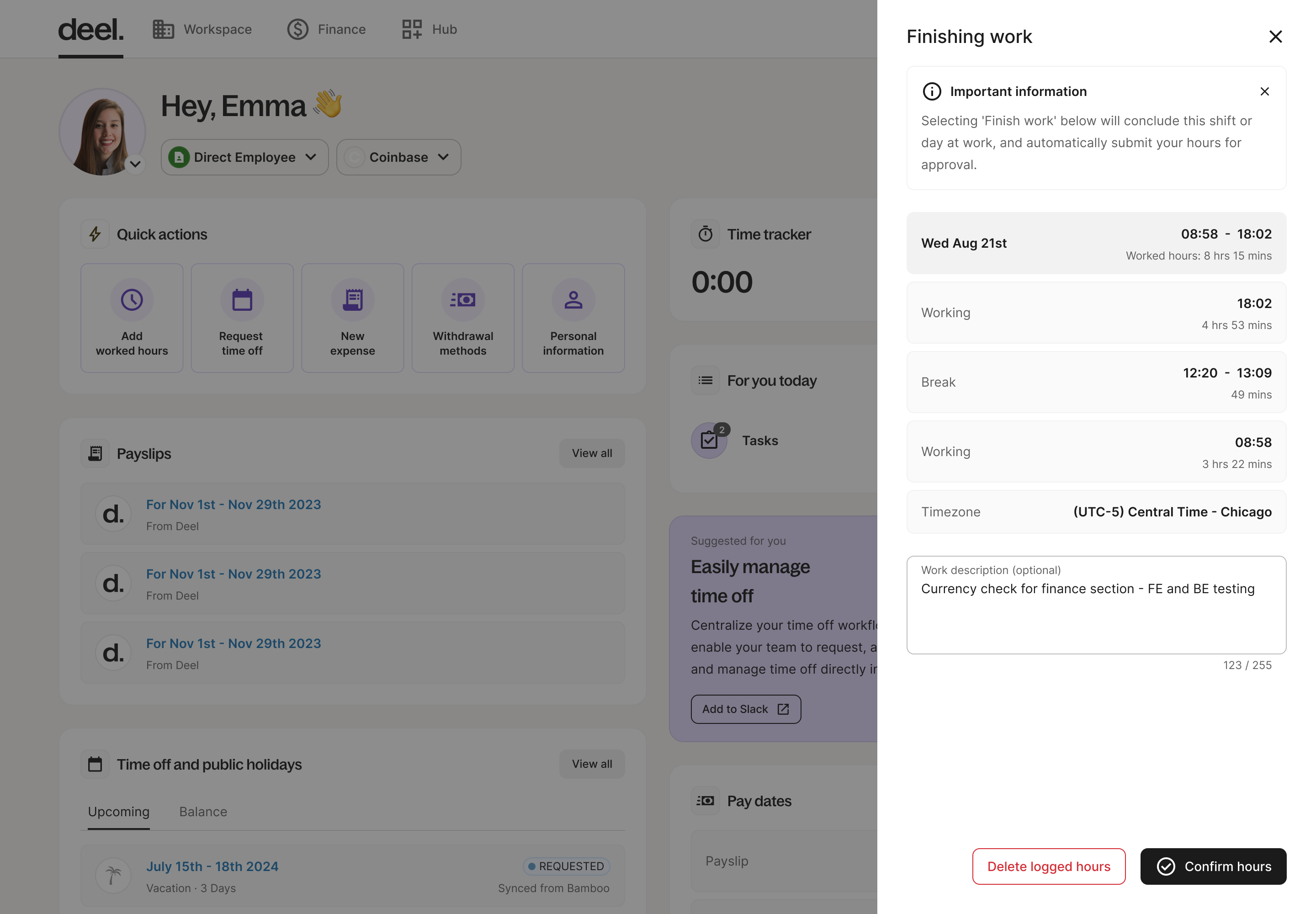Screen dimensions: 1316x914
Task: Click the green Direct Employee badge icon
Action: (179, 158)
